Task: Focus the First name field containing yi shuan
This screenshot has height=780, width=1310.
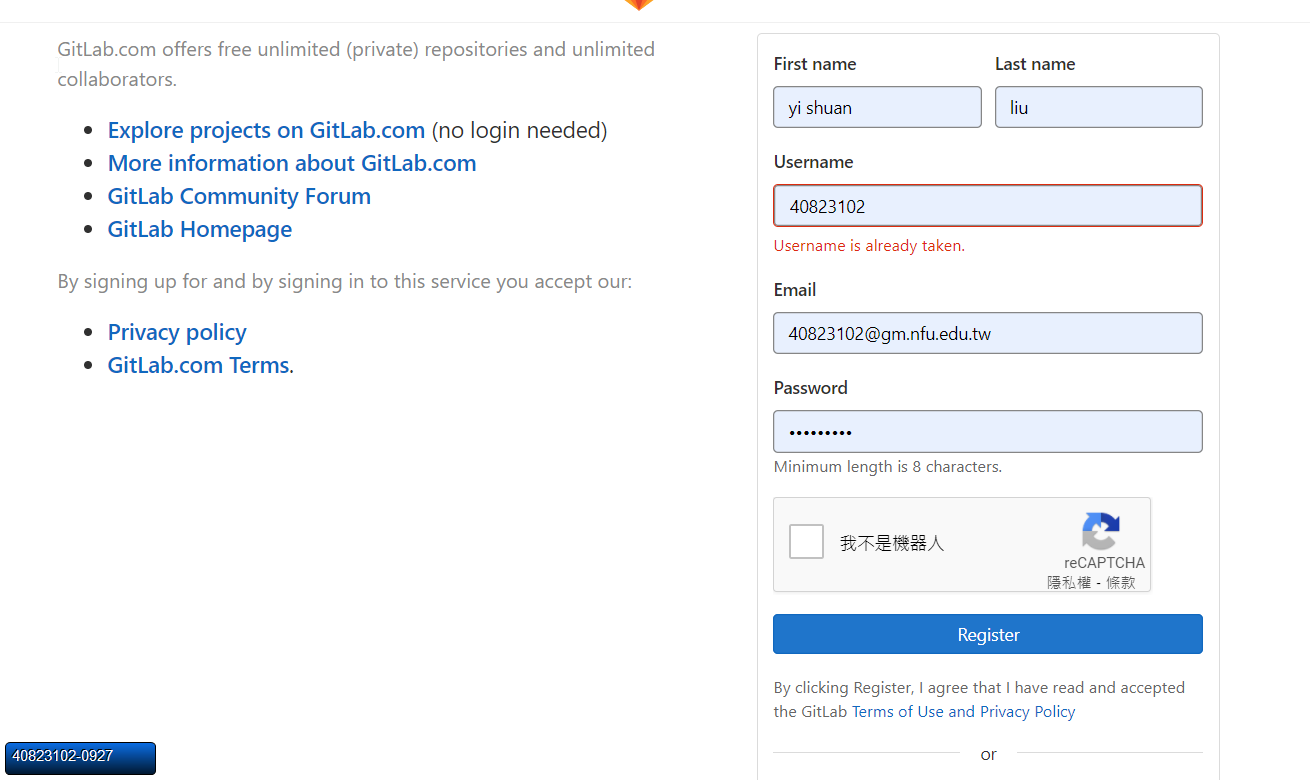Action: click(877, 107)
